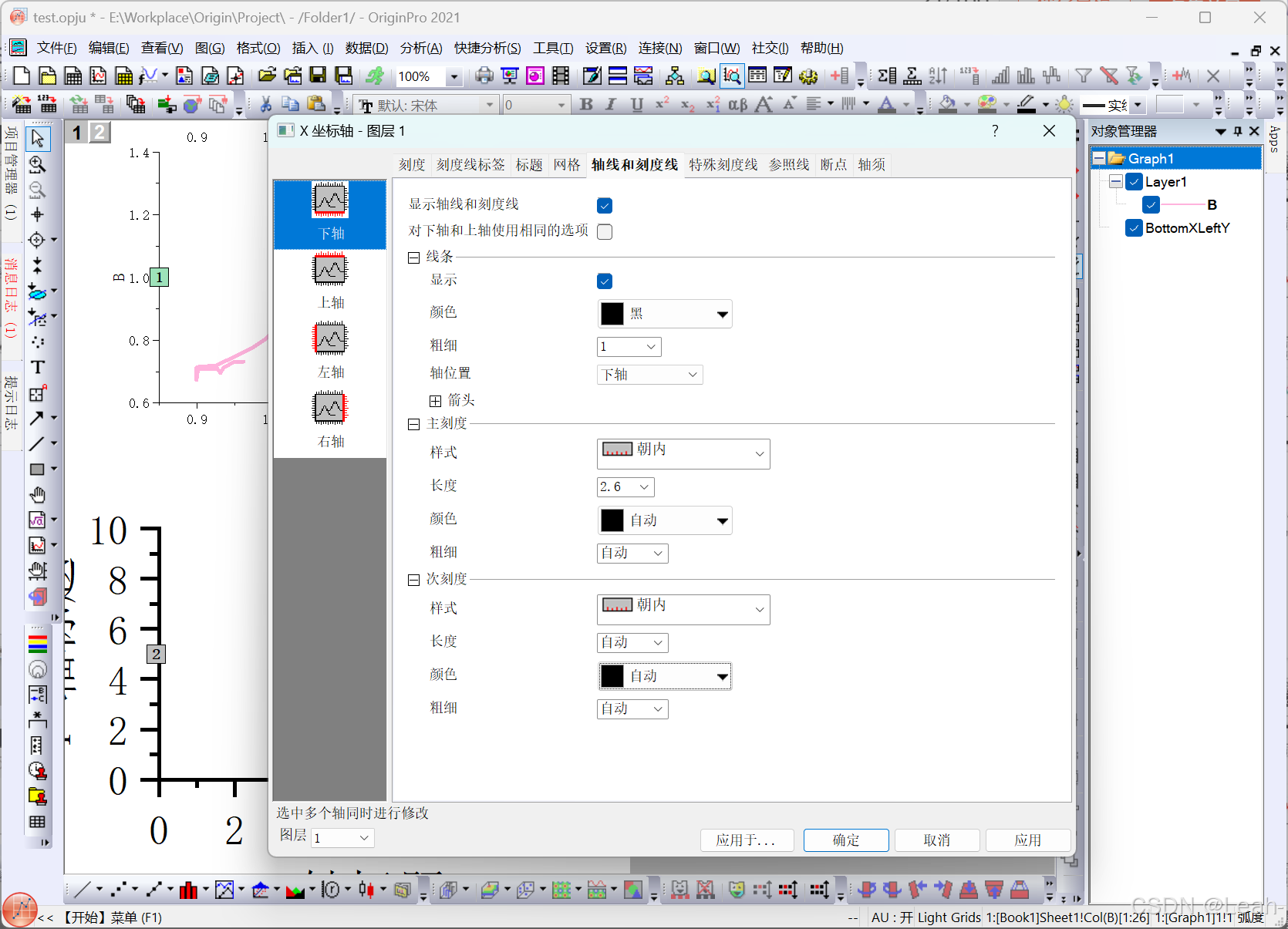The height and width of the screenshot is (929, 1288).
Task: Toggle visibility of BottomXLeftY in Object Manager
Action: tap(1134, 228)
